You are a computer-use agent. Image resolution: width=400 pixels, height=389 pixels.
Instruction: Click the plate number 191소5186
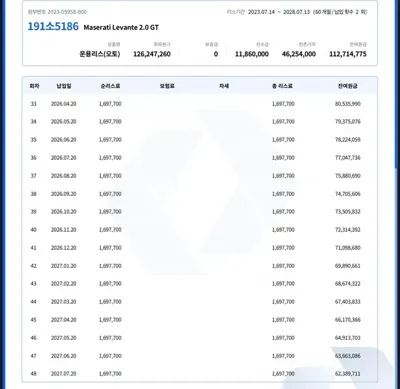(53, 26)
